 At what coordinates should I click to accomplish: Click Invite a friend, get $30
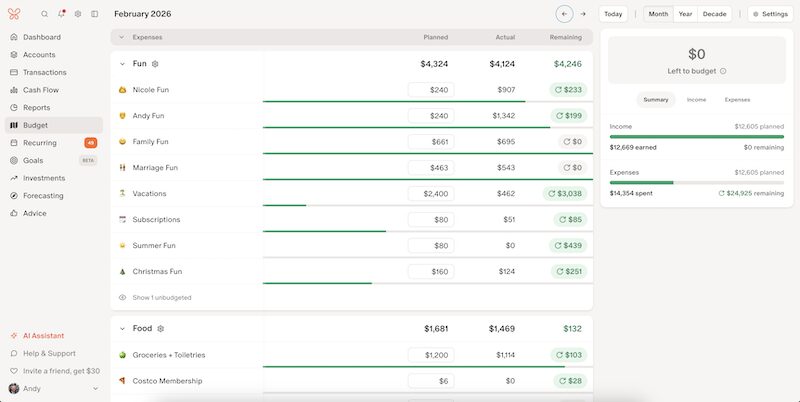pos(54,371)
